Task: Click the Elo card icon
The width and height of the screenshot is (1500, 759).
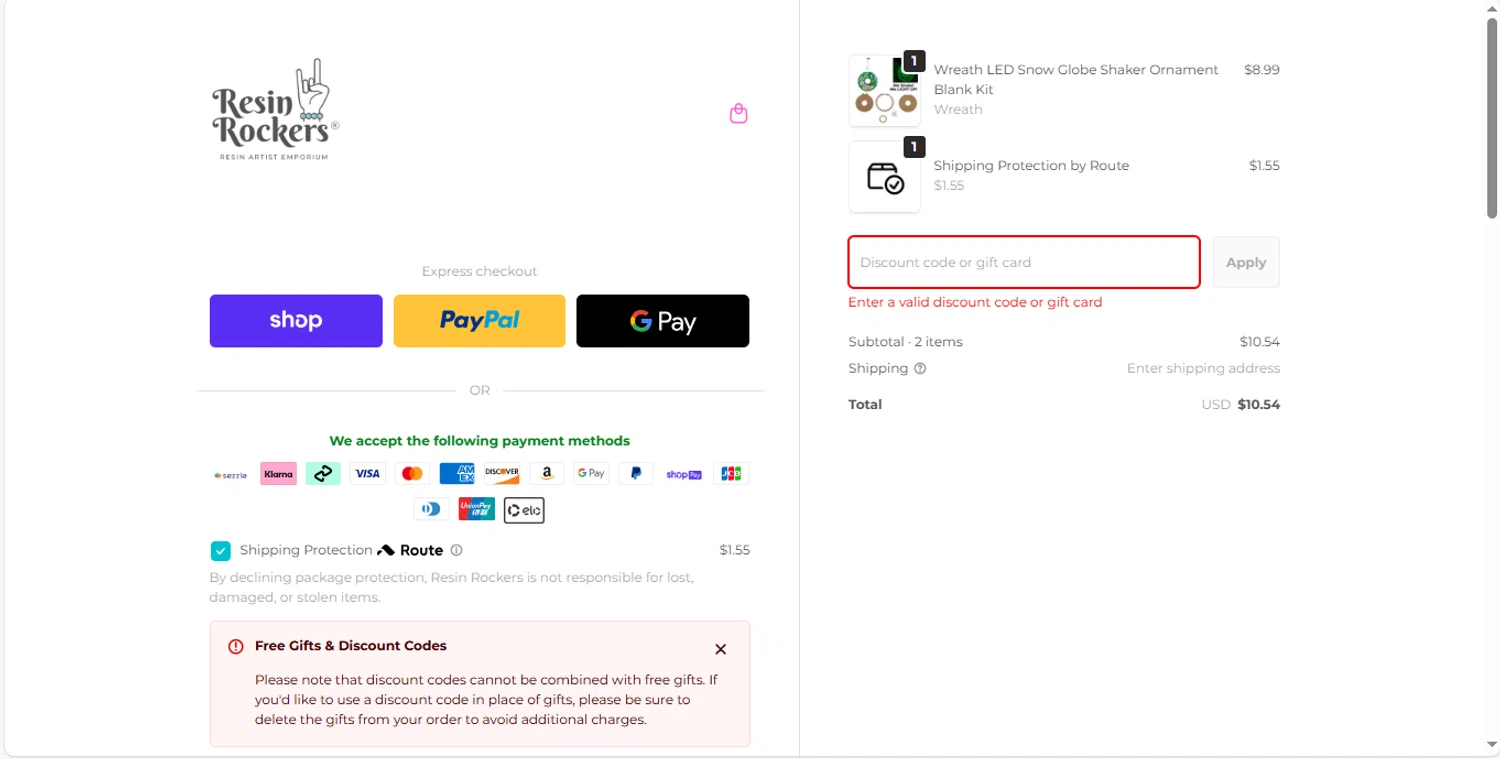Action: coord(524,510)
